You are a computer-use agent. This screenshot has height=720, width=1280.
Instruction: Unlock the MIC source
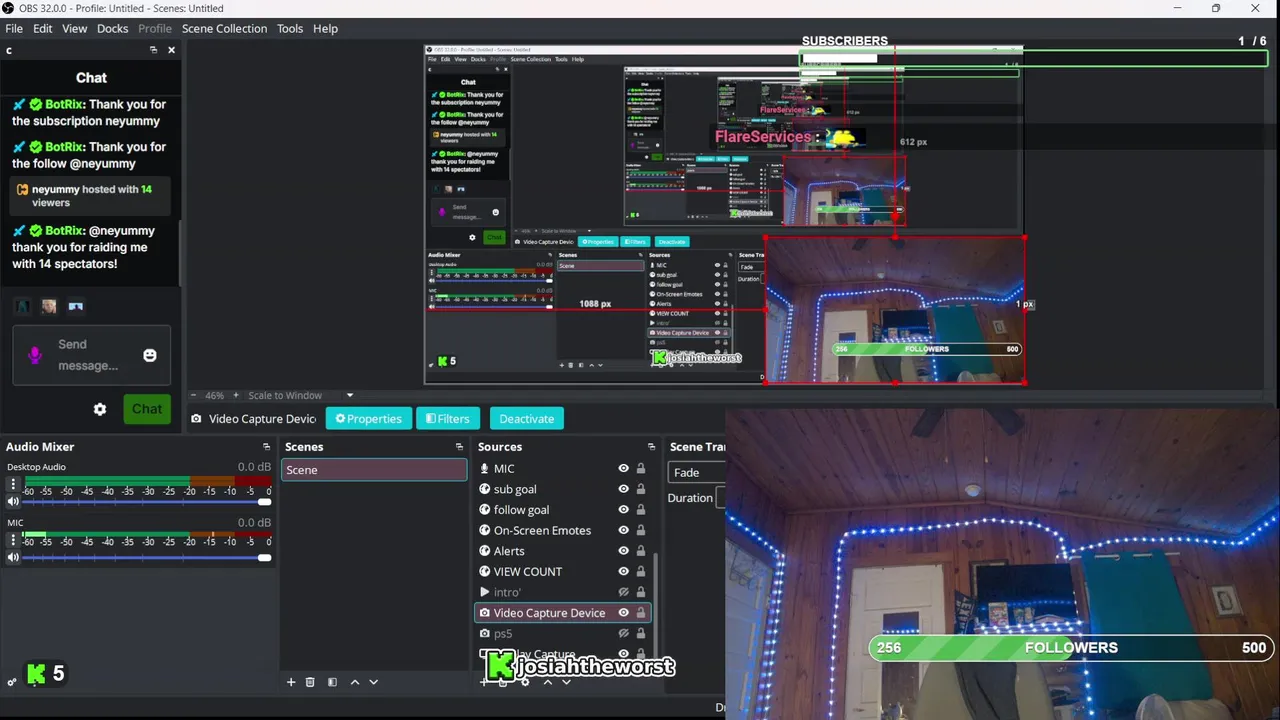(x=641, y=468)
